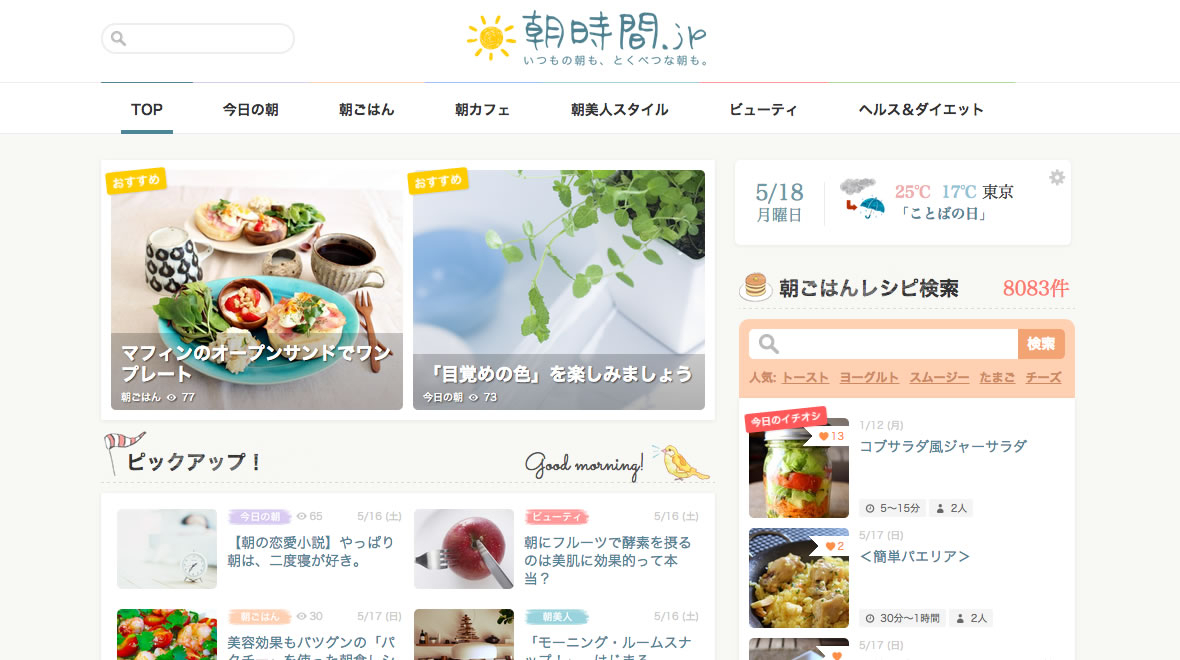Switch to the 朝ごはん tab
This screenshot has height=660, width=1180.
[366, 110]
